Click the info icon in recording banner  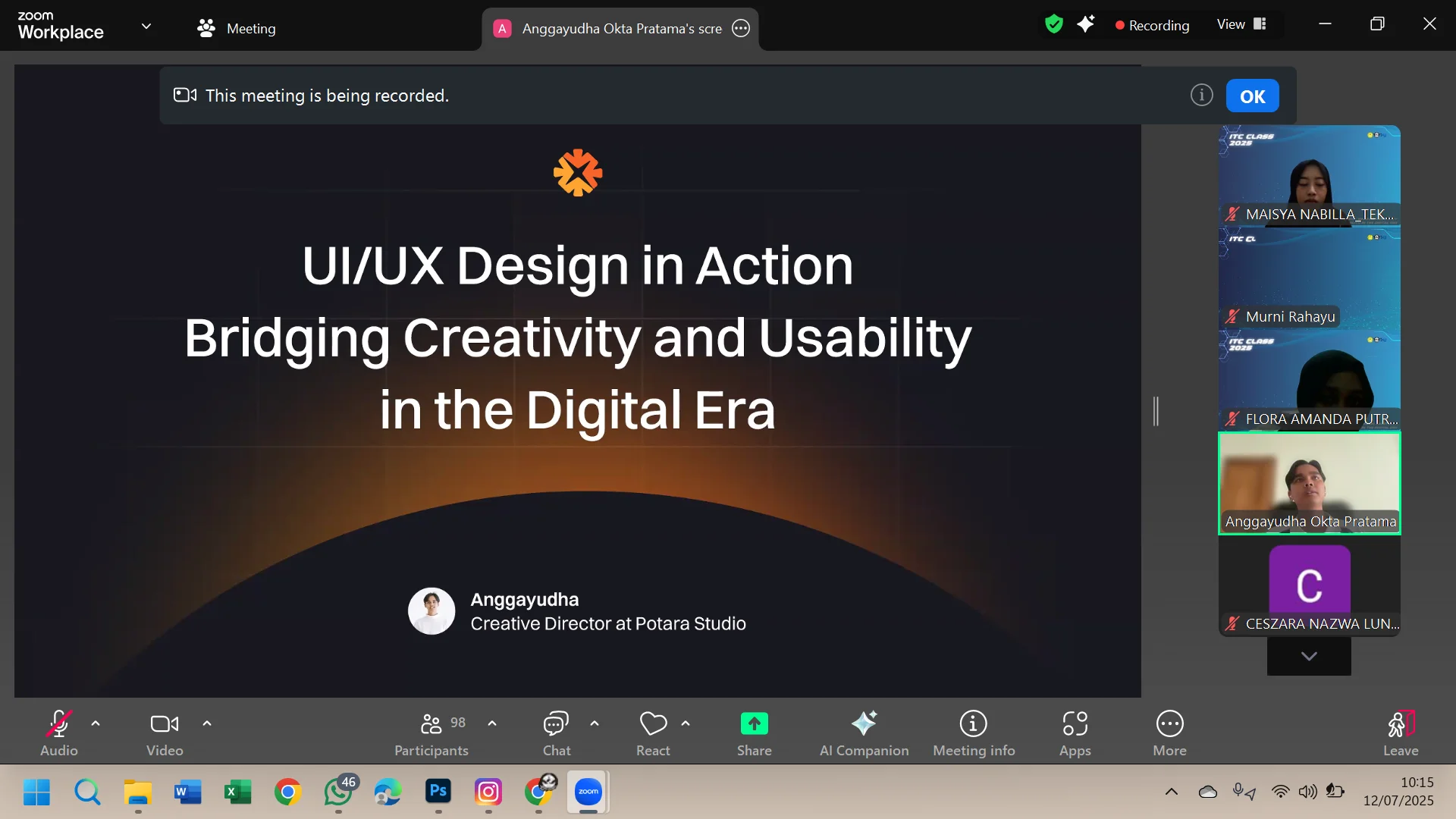click(x=1201, y=95)
